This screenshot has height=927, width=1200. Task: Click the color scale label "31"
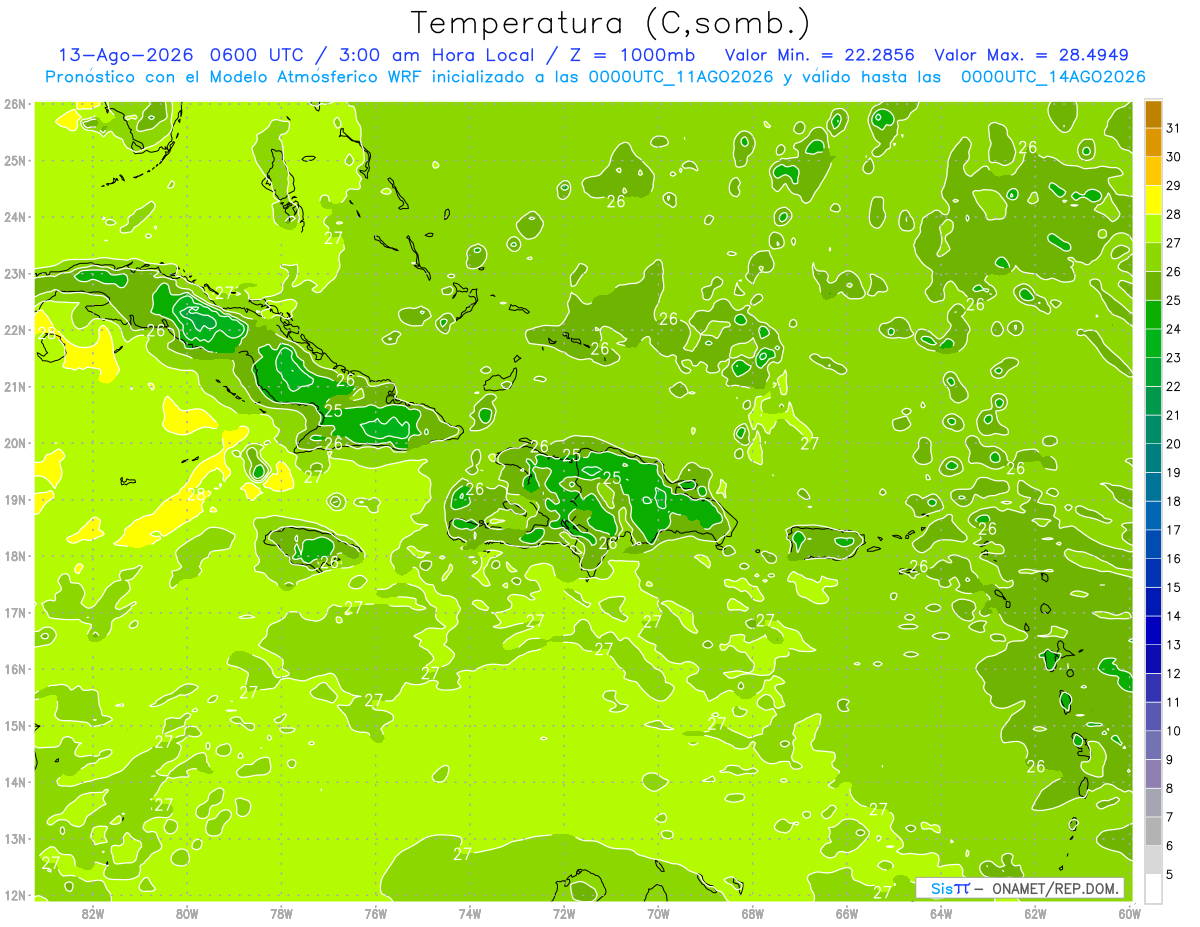tap(1174, 128)
